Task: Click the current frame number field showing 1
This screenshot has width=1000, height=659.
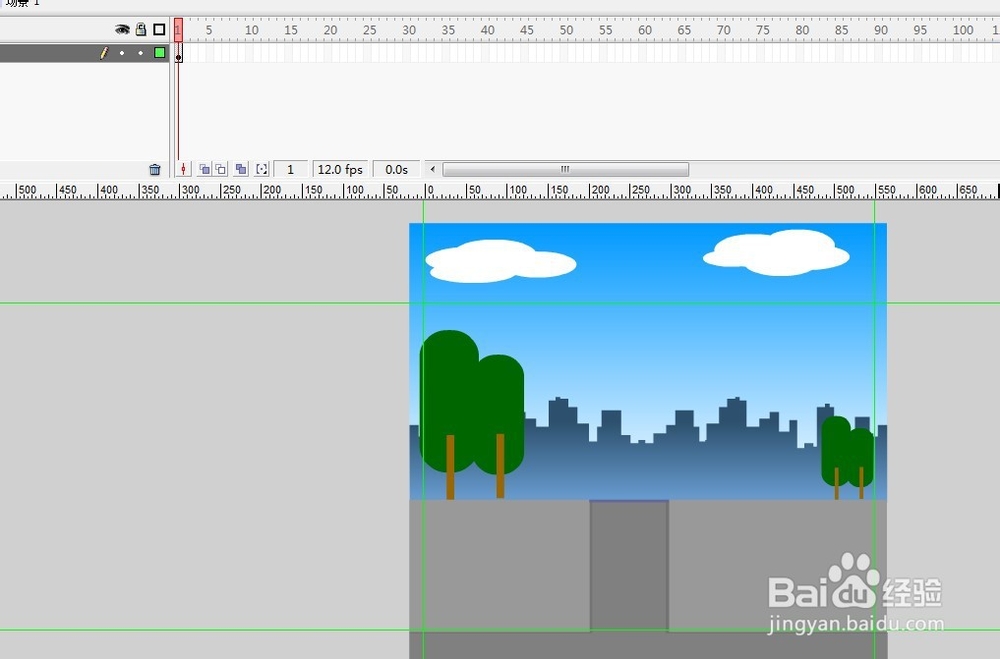Action: pos(291,169)
